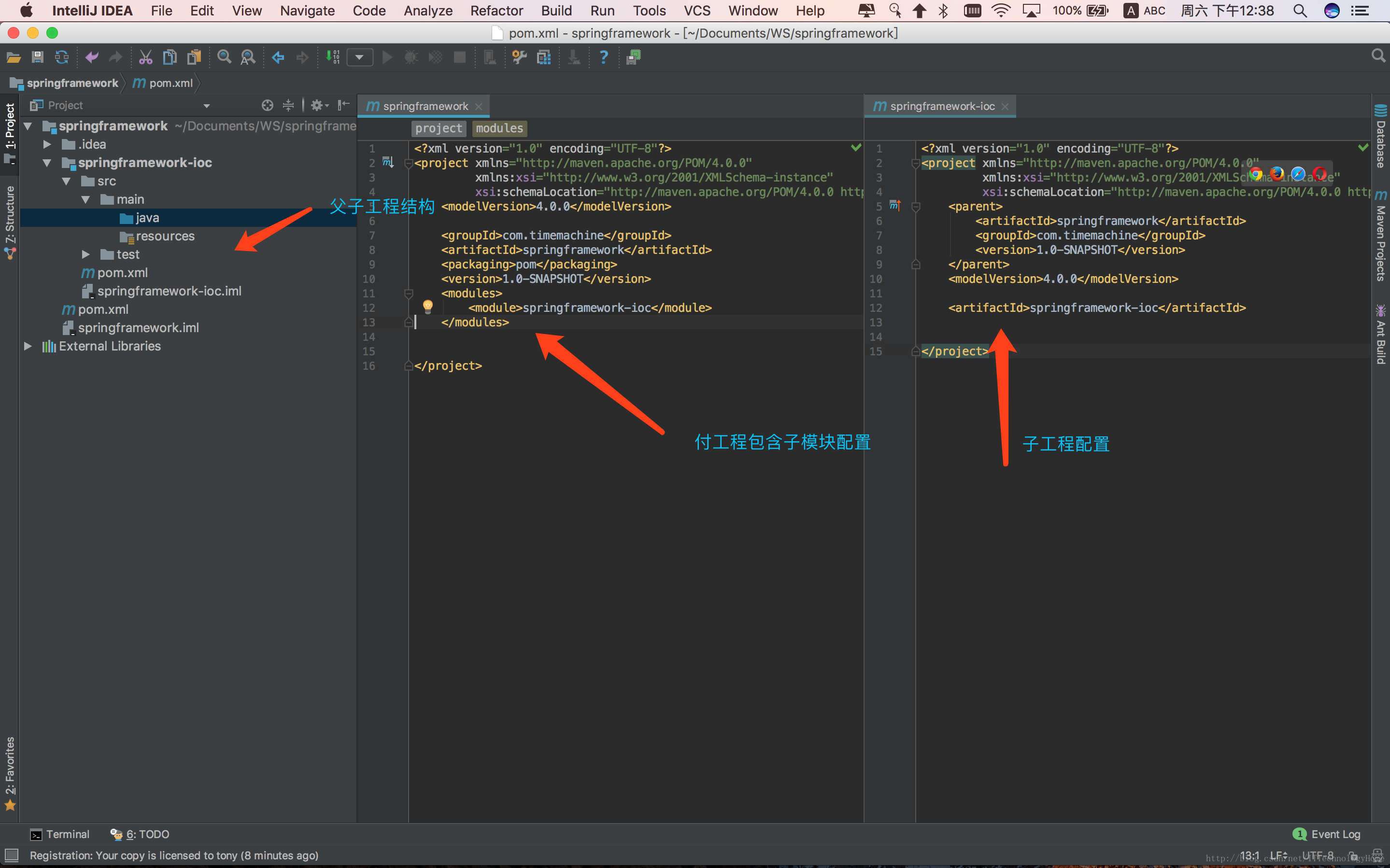Screen dimensions: 1390x868
Task: Click springframework navigation bar breadcrumb
Action: coord(64,83)
